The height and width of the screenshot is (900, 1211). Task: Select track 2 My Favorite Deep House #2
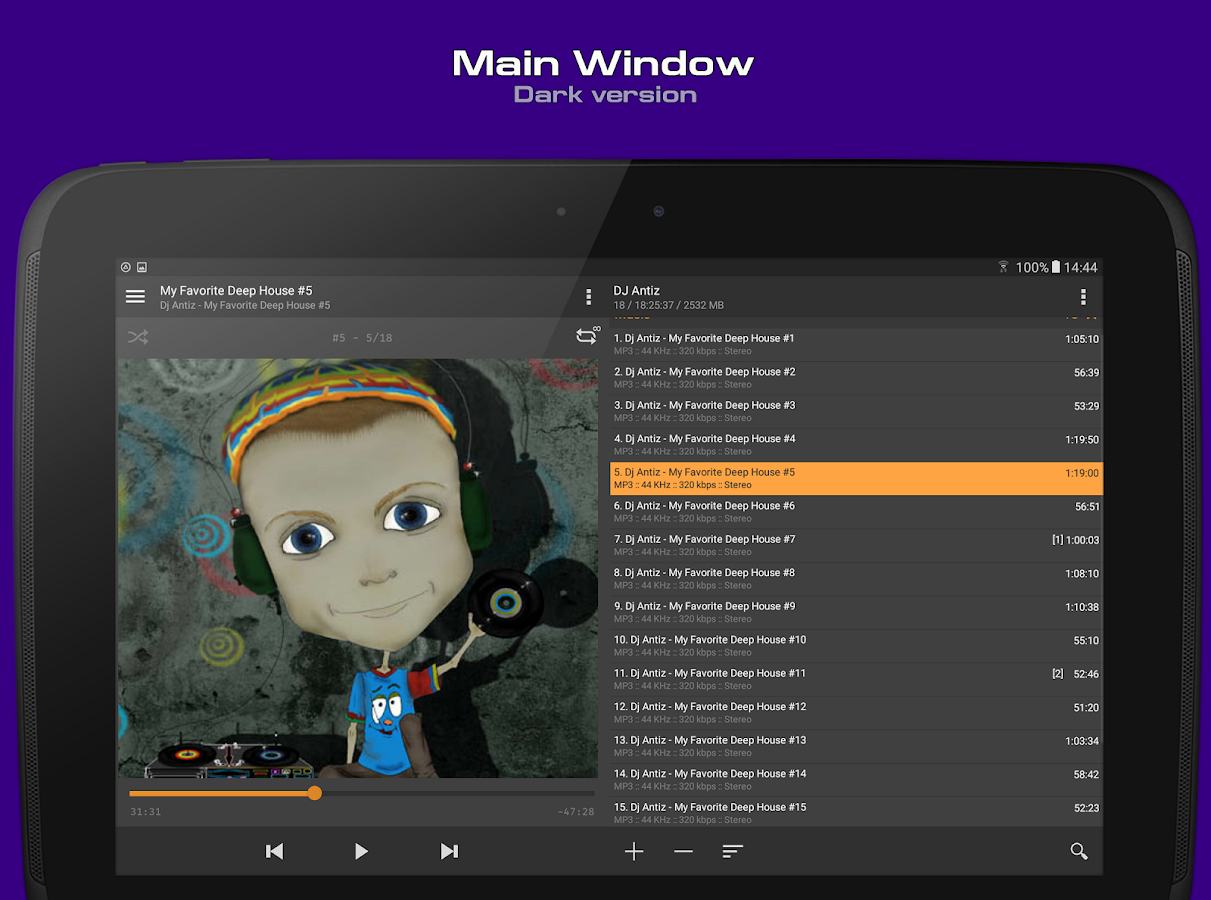(856, 378)
